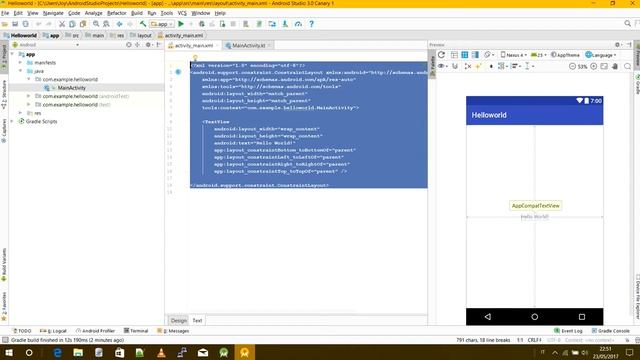
Task: Click the Find magnifier icon in main toolbar
Action: point(96,24)
